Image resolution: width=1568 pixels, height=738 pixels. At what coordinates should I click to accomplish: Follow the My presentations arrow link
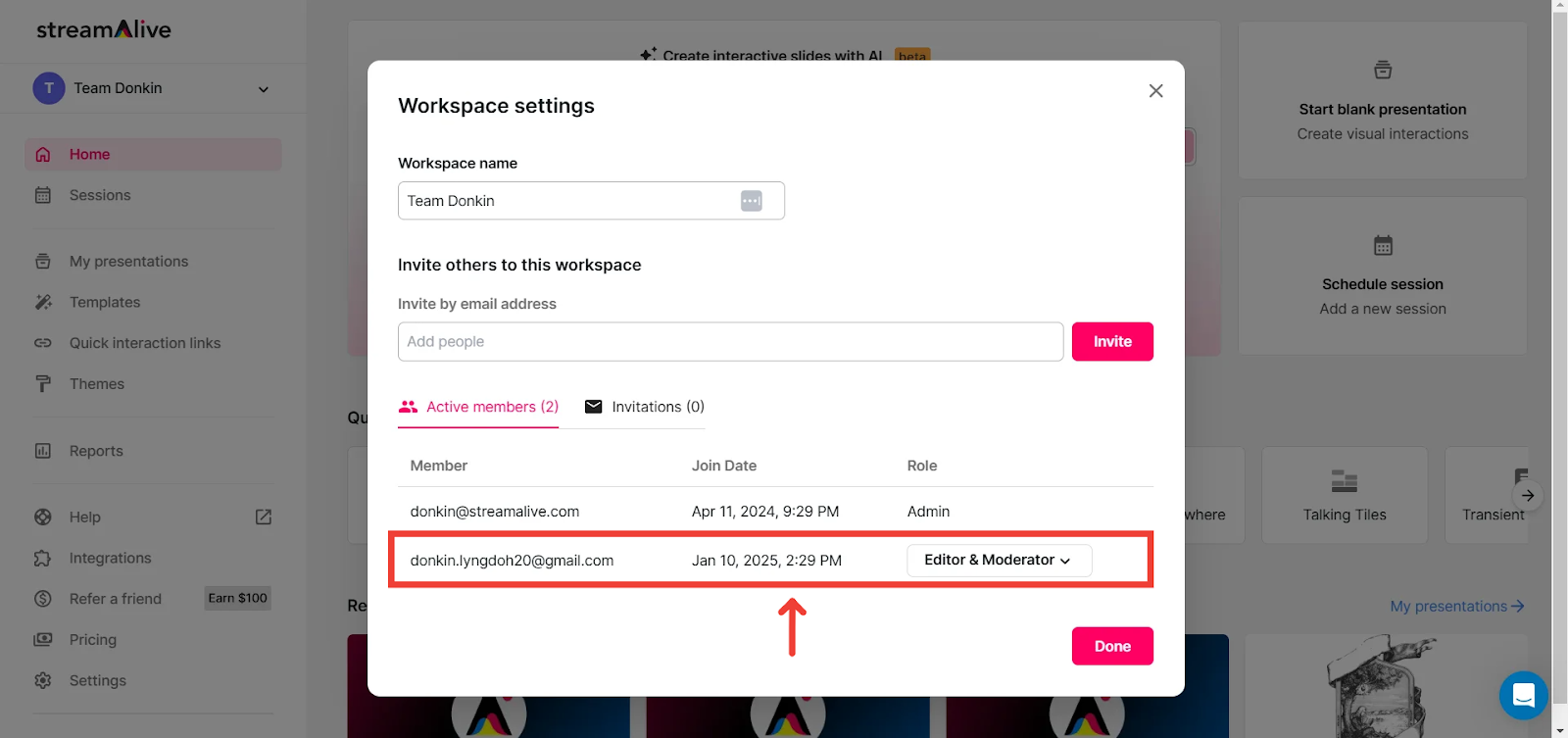[1456, 607]
